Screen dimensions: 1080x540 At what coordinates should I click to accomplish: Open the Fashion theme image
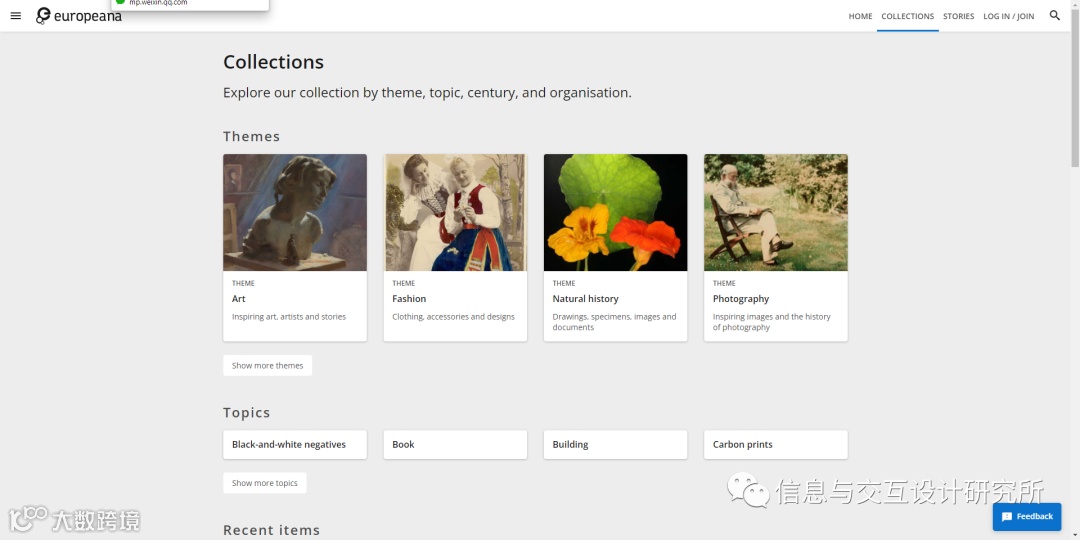pos(455,212)
